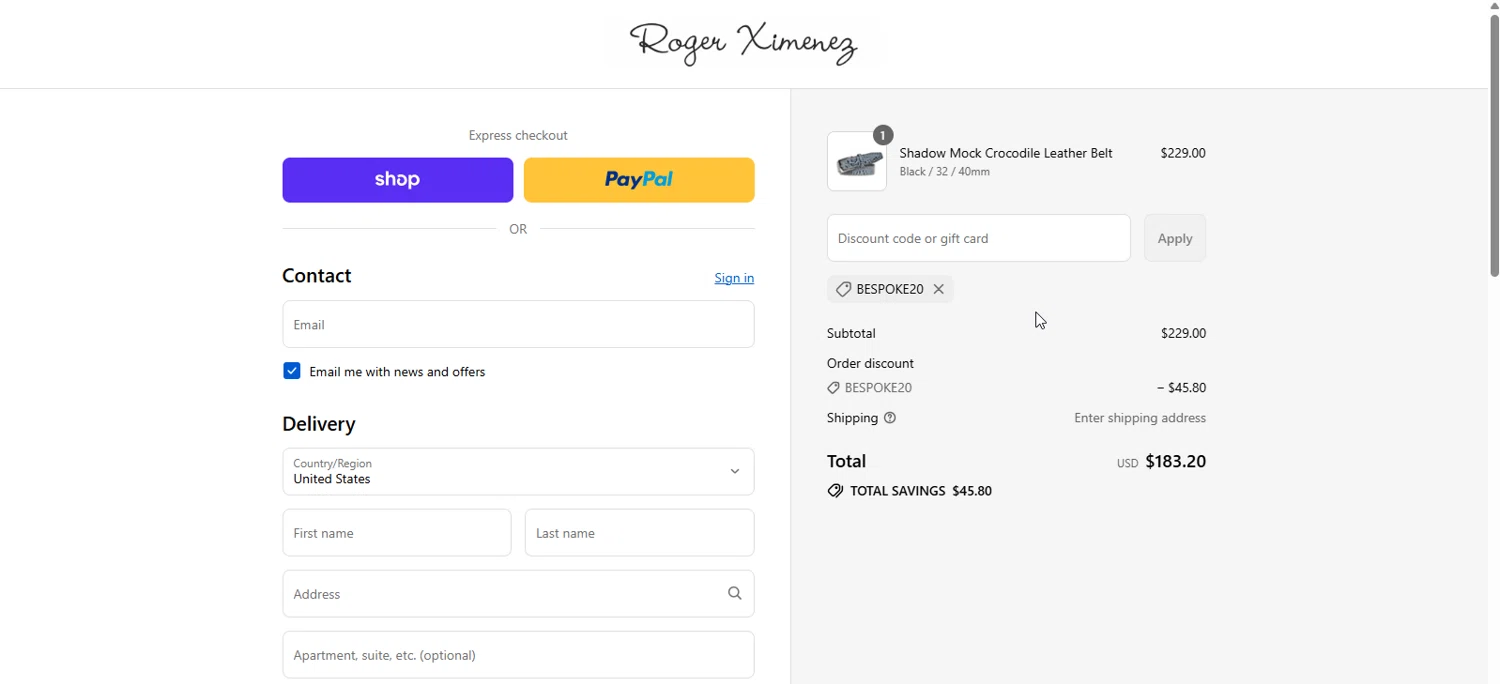Viewport: 1500px width, 684px height.
Task: Click the Delivery section heading
Action: click(x=319, y=424)
